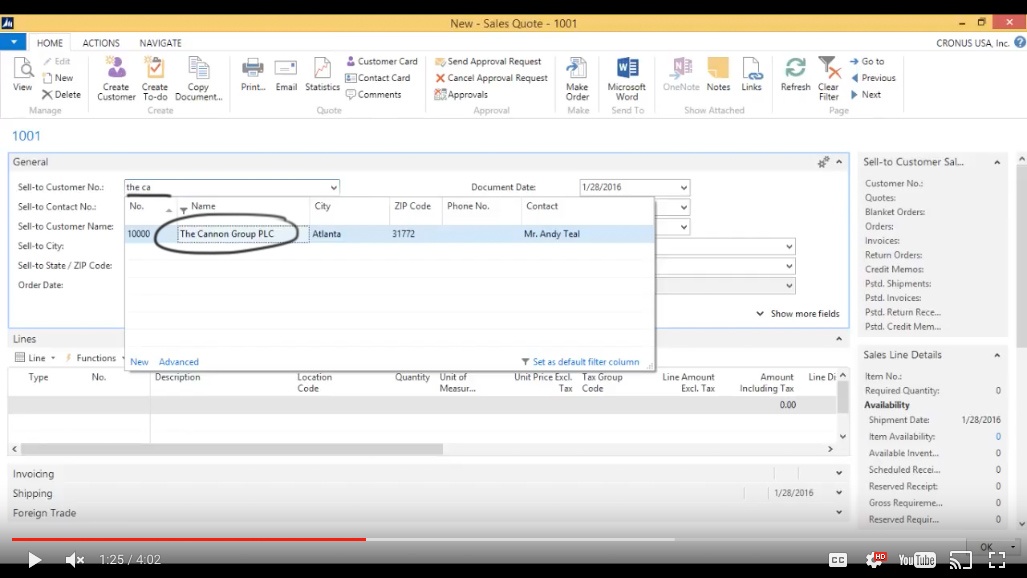Click the Make Order icon
The image size is (1027, 578).
577,79
